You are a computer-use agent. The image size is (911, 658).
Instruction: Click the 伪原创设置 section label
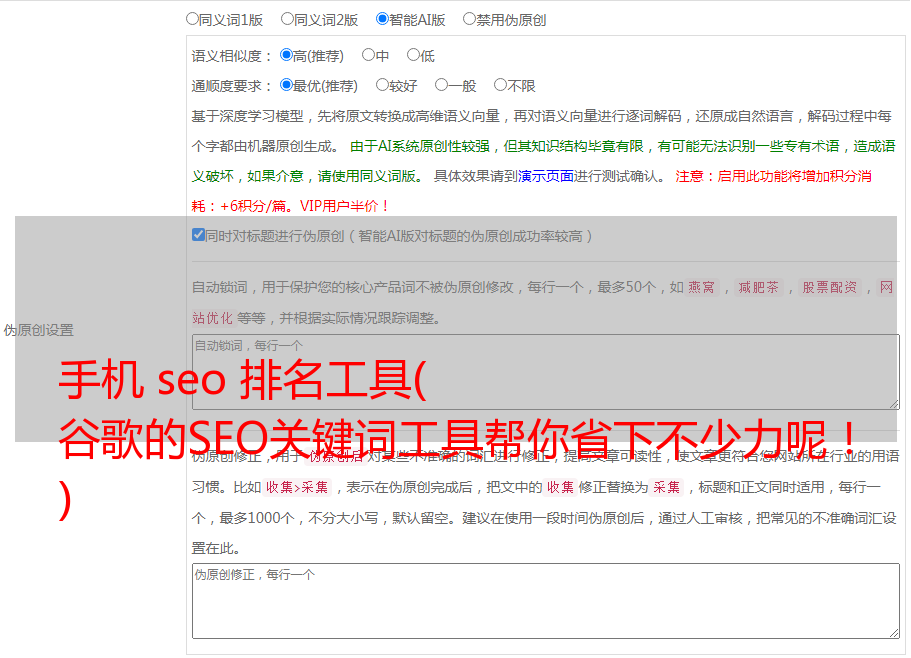[x=39, y=330]
